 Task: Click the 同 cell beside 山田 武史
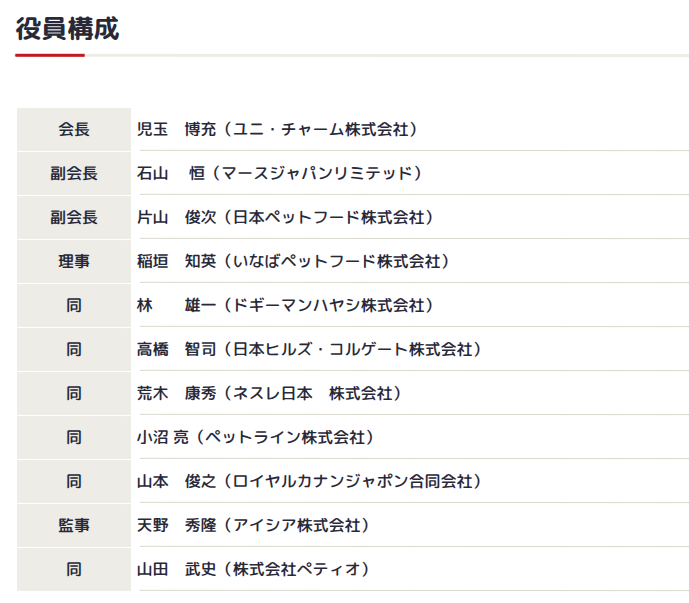click(74, 569)
